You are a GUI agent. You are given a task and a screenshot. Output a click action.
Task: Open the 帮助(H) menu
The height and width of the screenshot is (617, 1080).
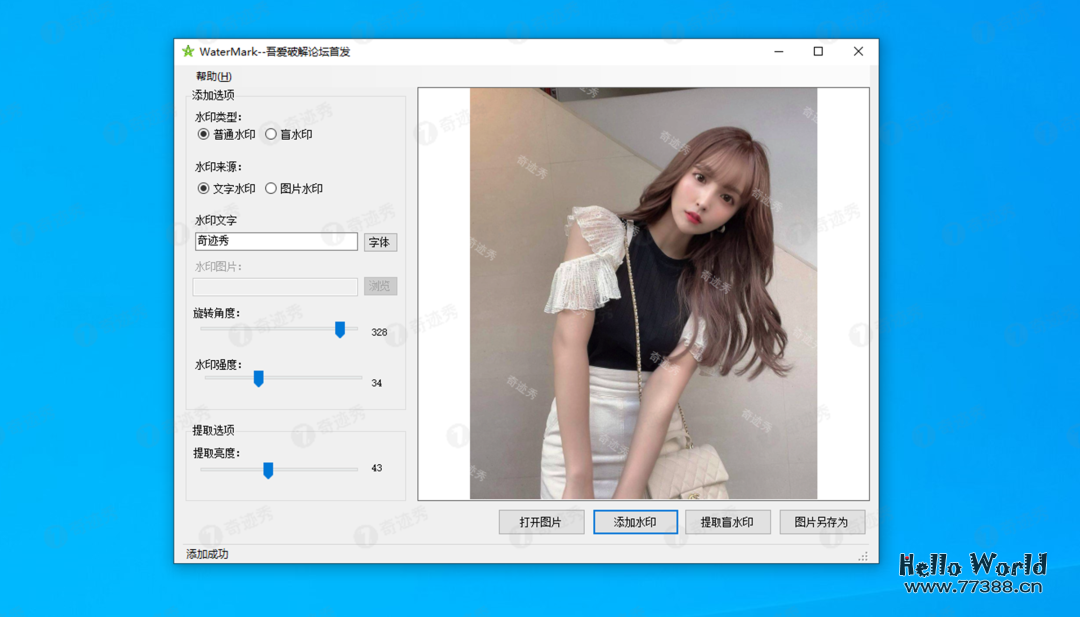(213, 77)
